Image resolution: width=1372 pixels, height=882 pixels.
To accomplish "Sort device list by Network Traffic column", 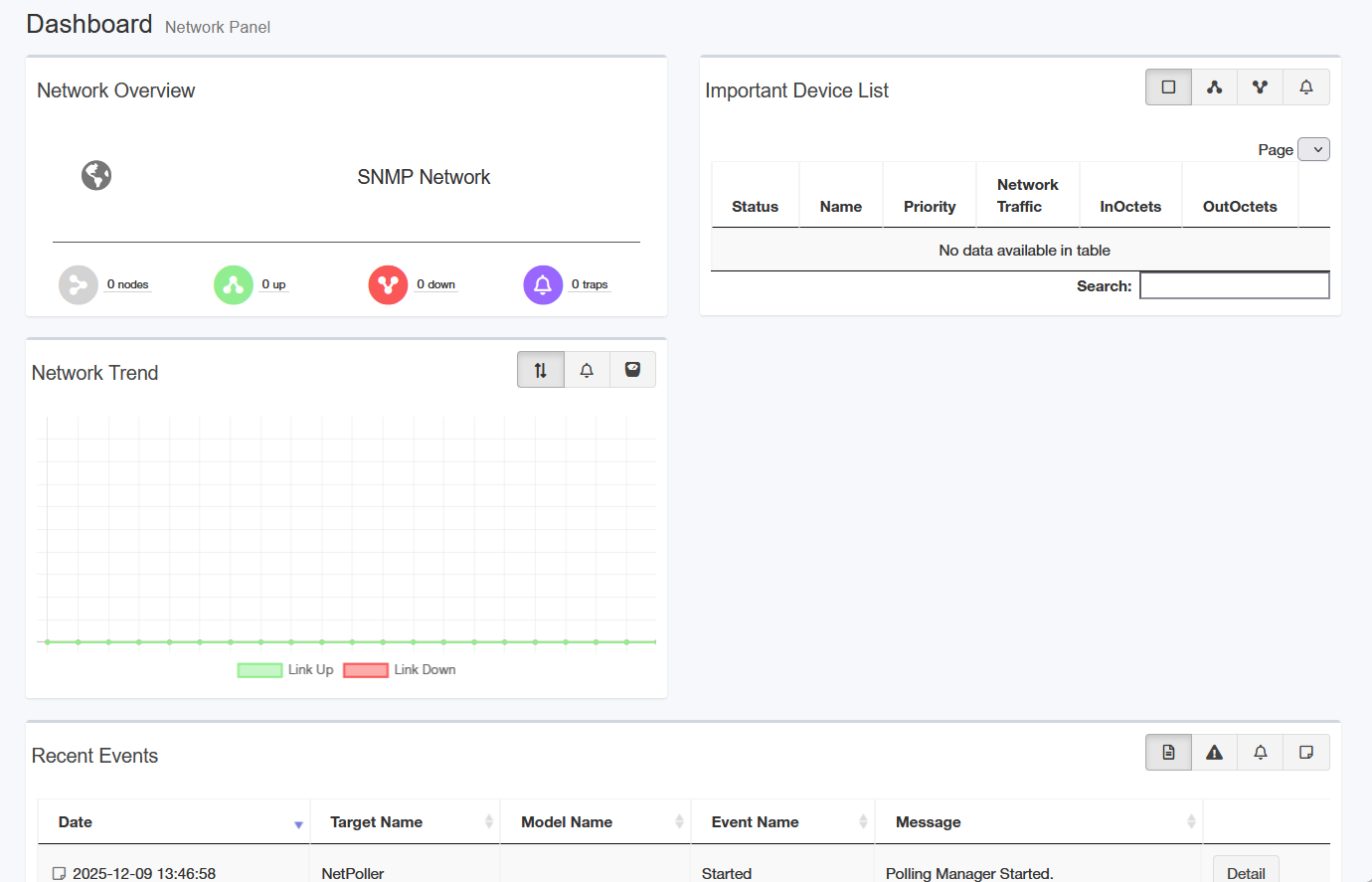I will pyautogui.click(x=1028, y=196).
